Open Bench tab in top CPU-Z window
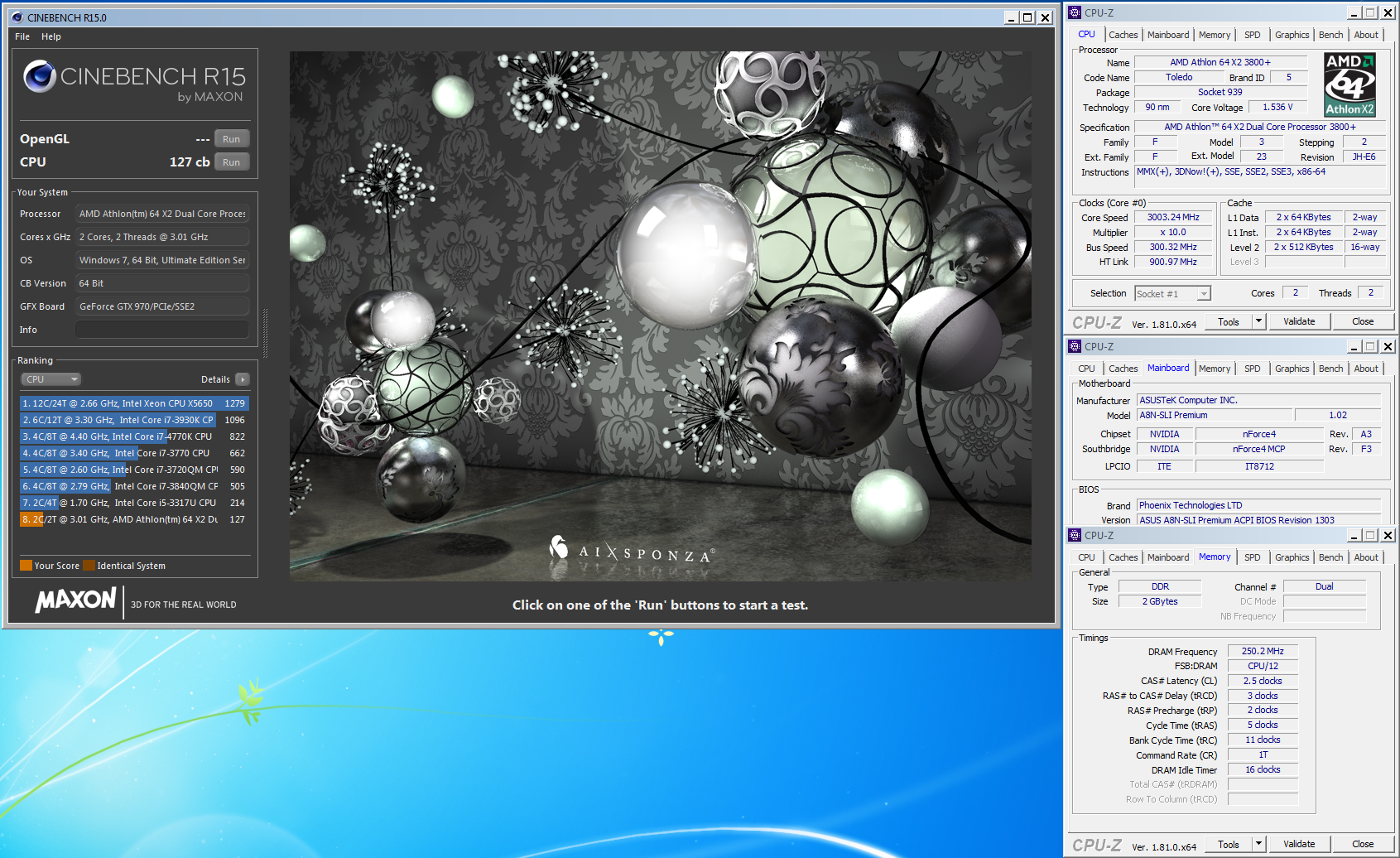The image size is (1400, 858). (x=1330, y=35)
